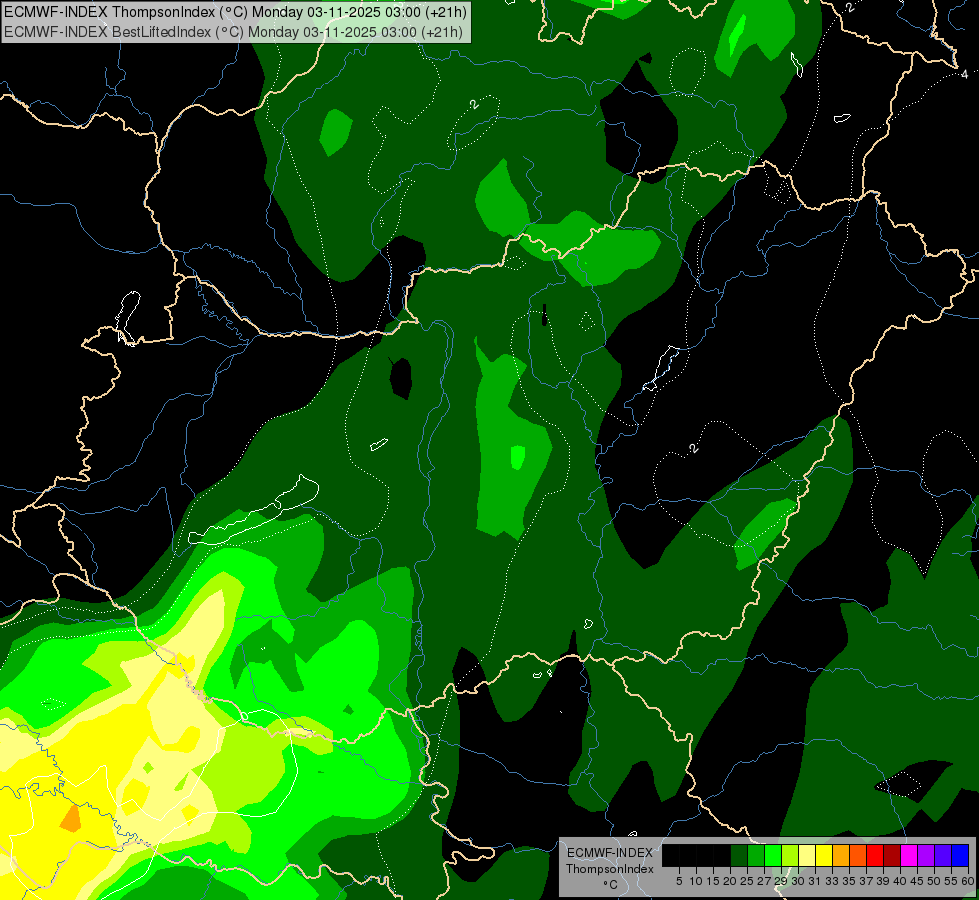Click the legend unit '°C'
Screen dimensions: 979x900
point(610,885)
